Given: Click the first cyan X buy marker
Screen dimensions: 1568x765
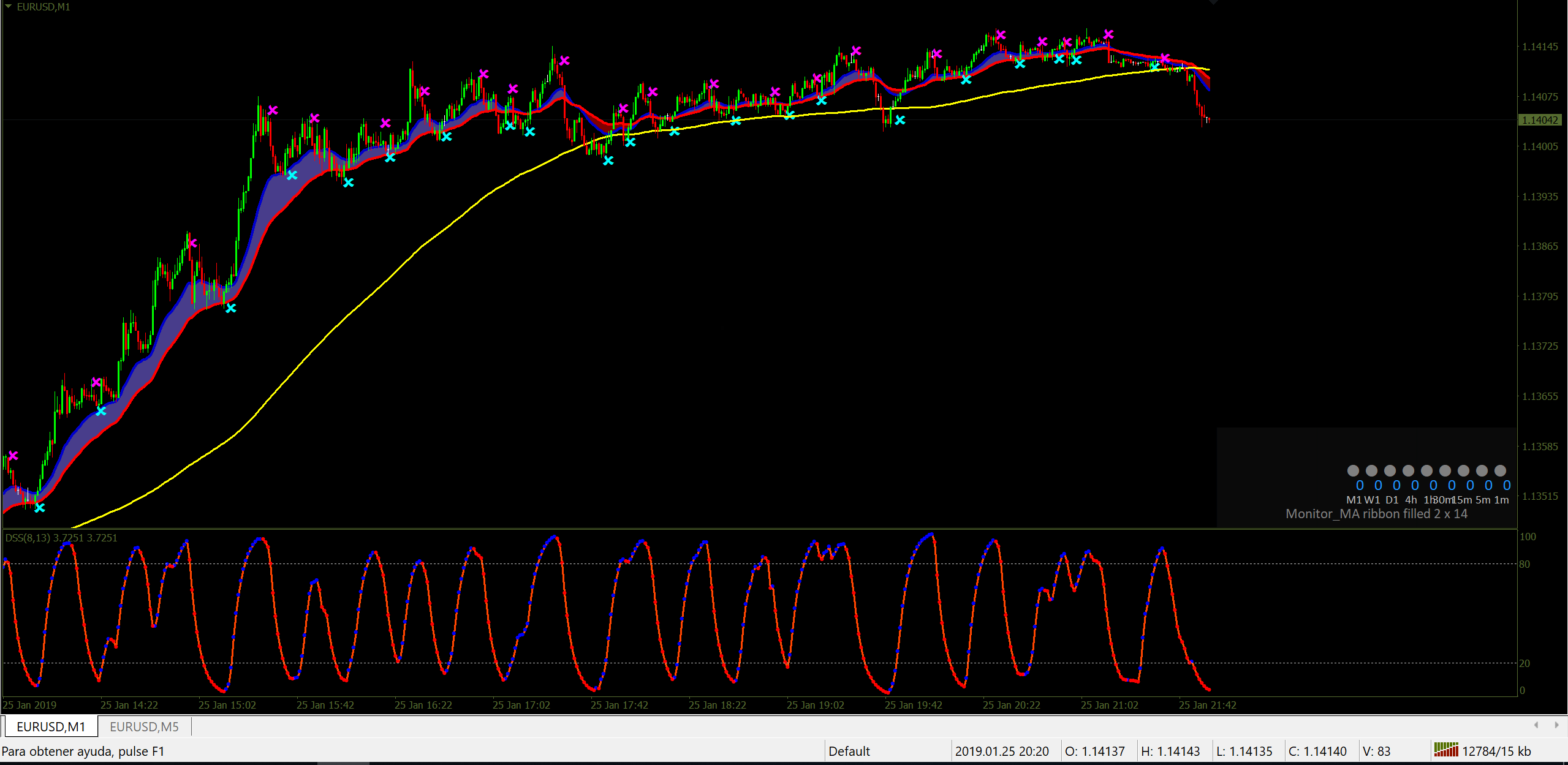Looking at the screenshot, I should pos(40,507).
